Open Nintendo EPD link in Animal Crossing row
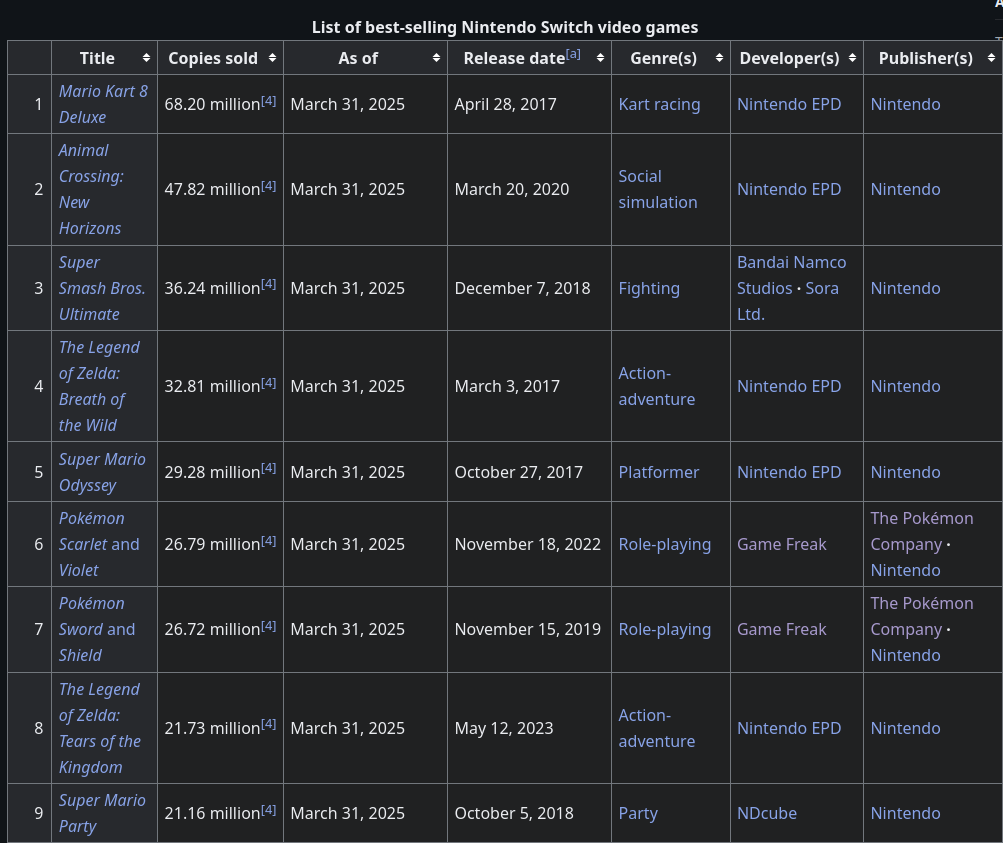The image size is (1003, 843). point(789,189)
